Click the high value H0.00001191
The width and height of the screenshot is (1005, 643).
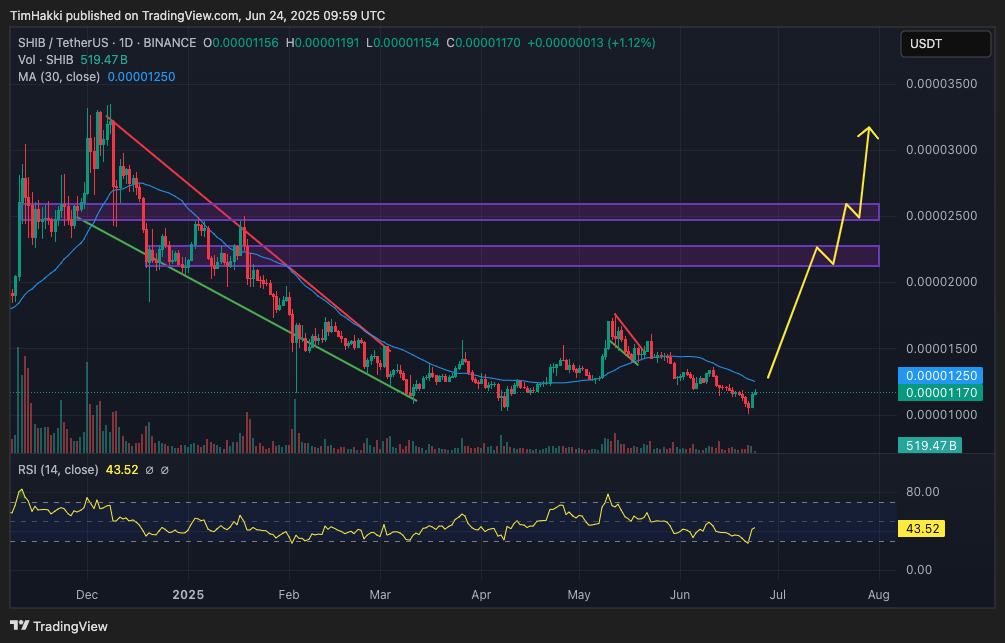click(322, 43)
